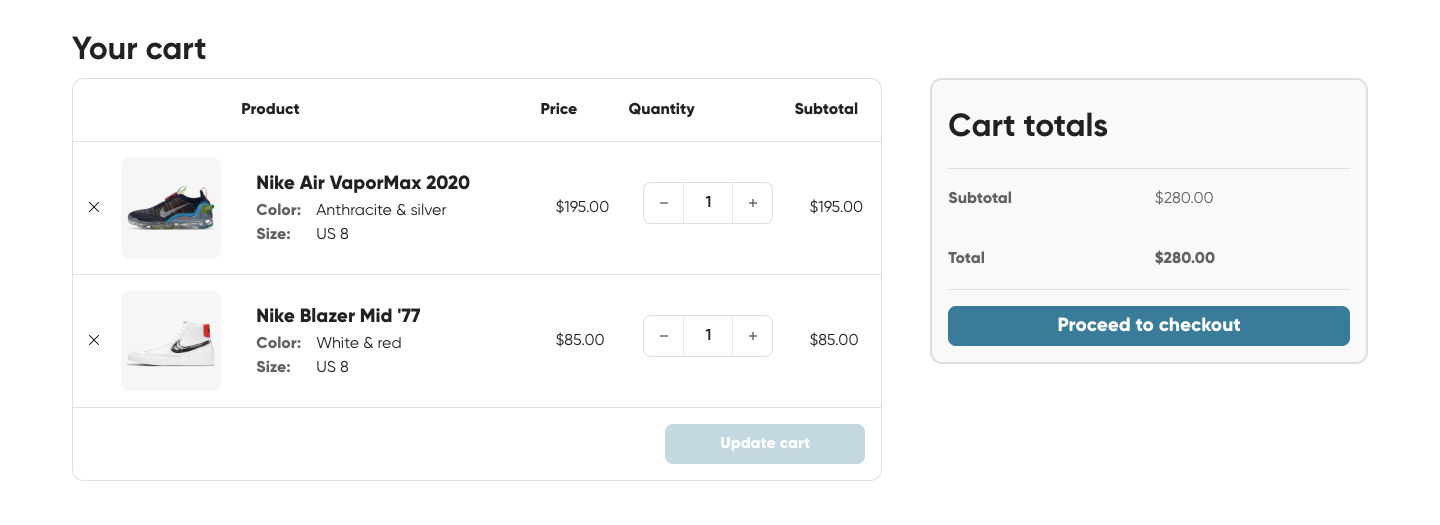Click the Subtotal column header in cart table
Viewport: 1440px width, 525px height.
(826, 109)
